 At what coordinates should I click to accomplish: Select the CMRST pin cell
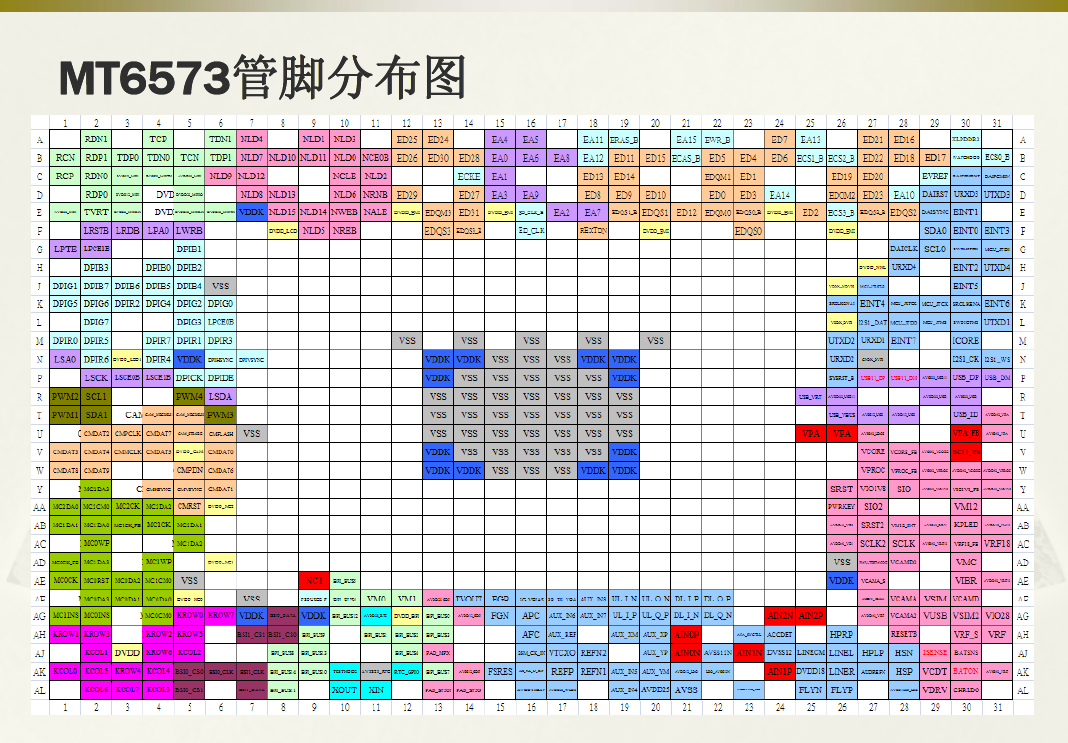point(189,506)
